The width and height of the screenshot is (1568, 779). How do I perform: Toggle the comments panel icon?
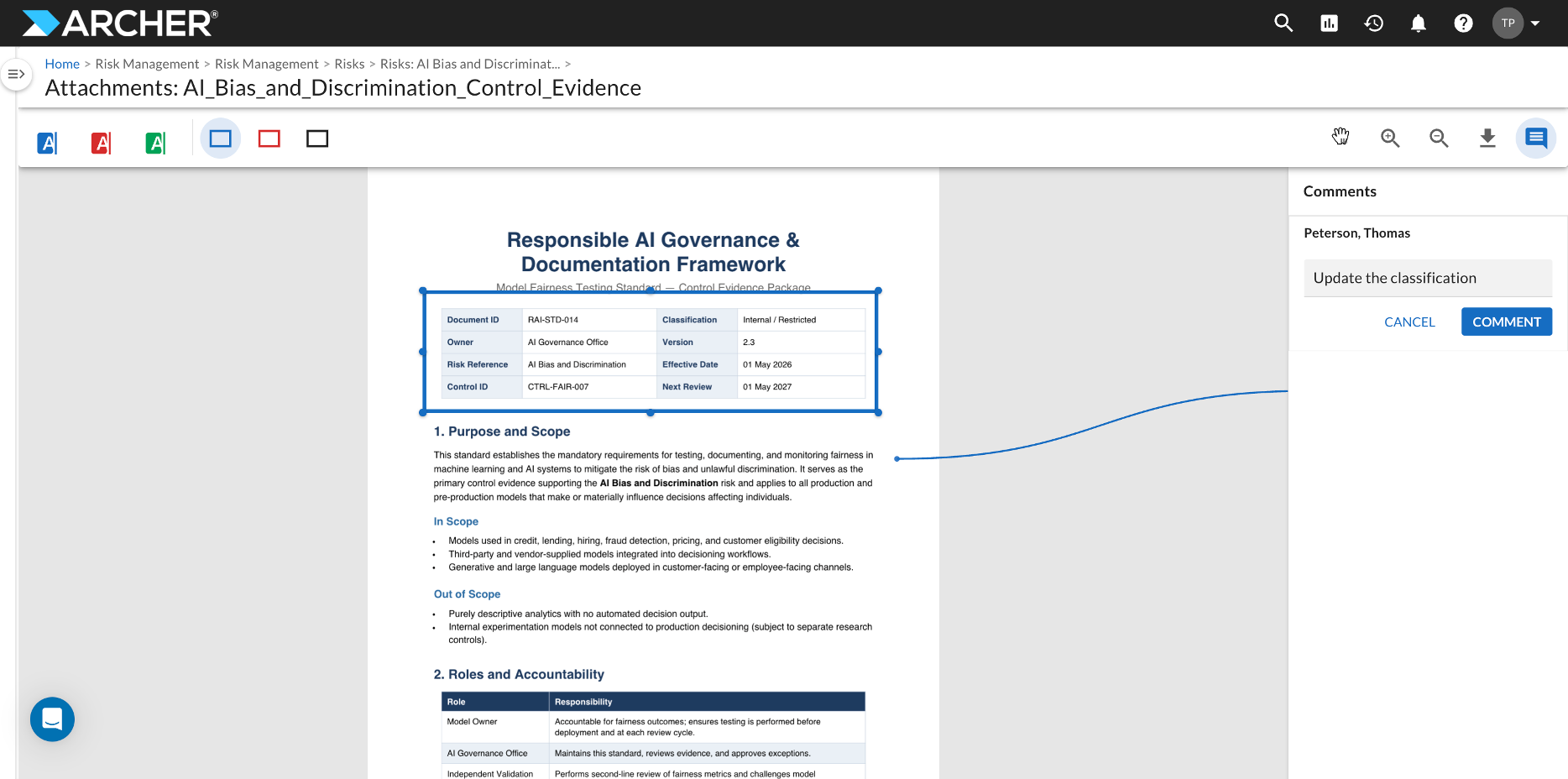click(1536, 138)
